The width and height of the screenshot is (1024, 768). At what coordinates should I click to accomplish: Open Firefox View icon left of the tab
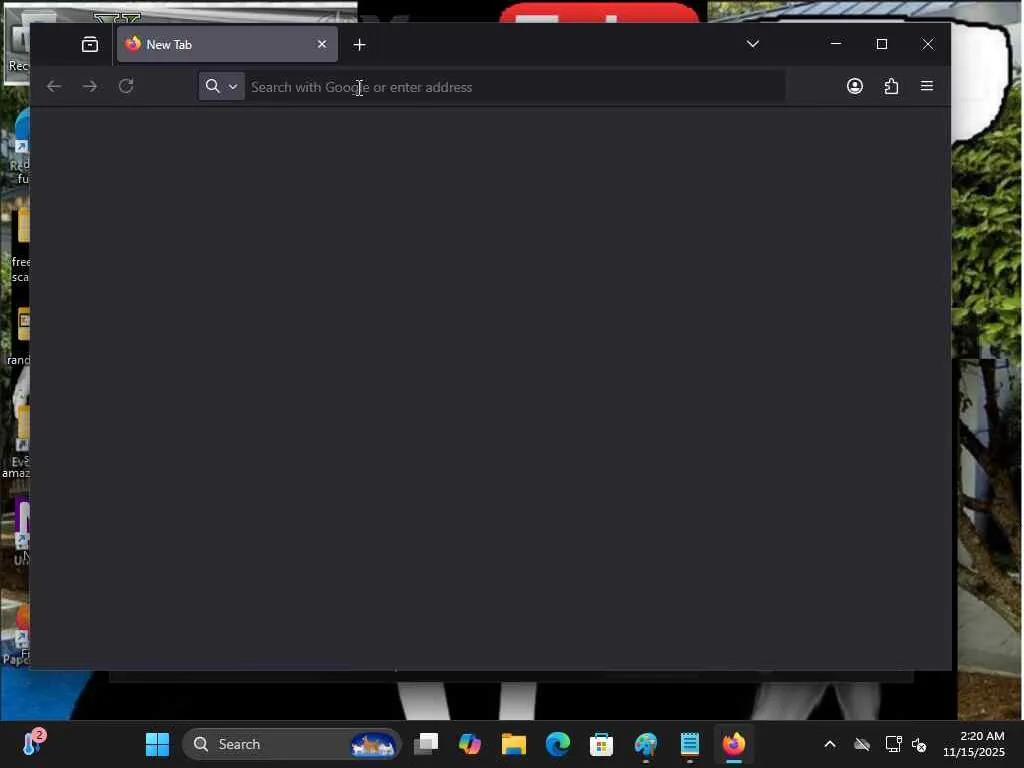coord(89,44)
